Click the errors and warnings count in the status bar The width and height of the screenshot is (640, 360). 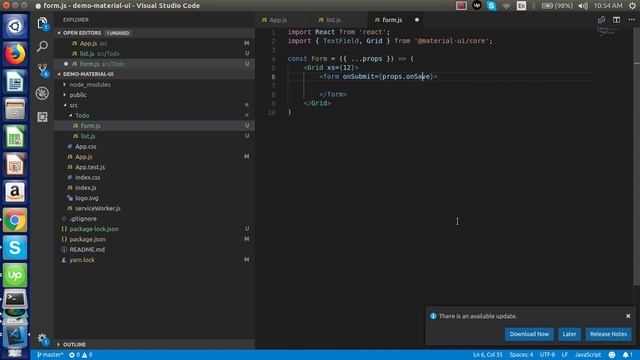pos(80,355)
